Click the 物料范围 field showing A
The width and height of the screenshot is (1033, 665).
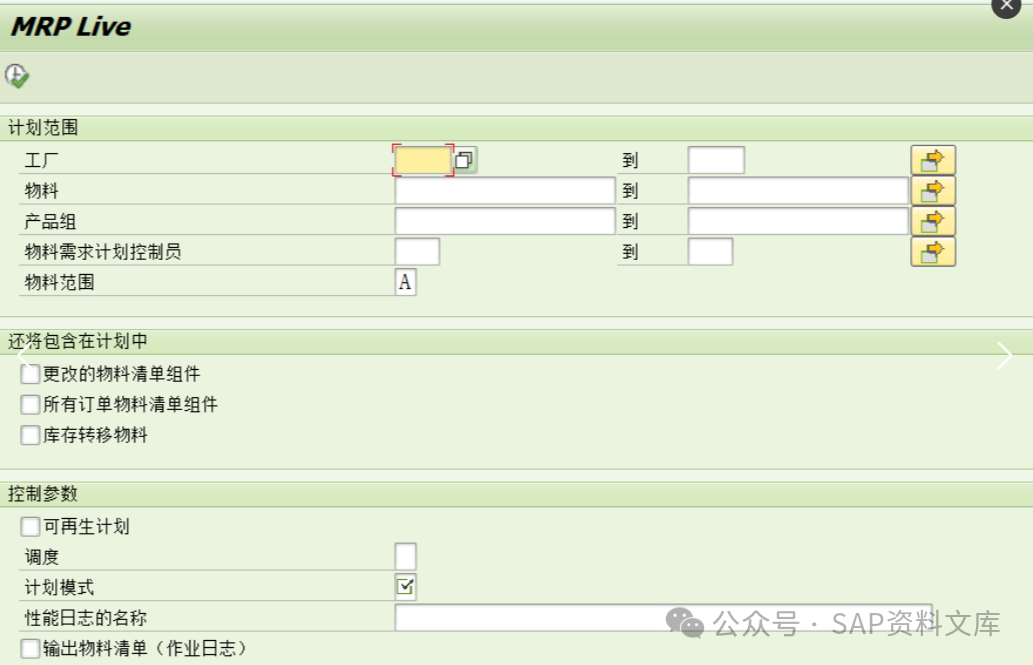404,283
